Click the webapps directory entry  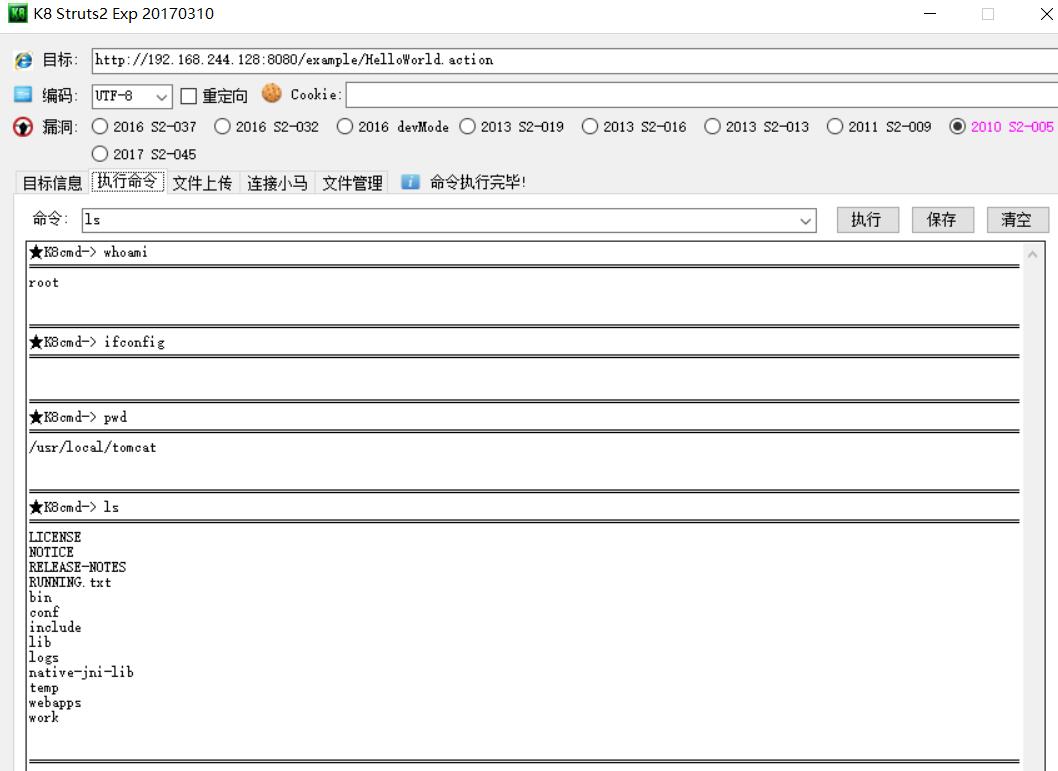[55, 703]
